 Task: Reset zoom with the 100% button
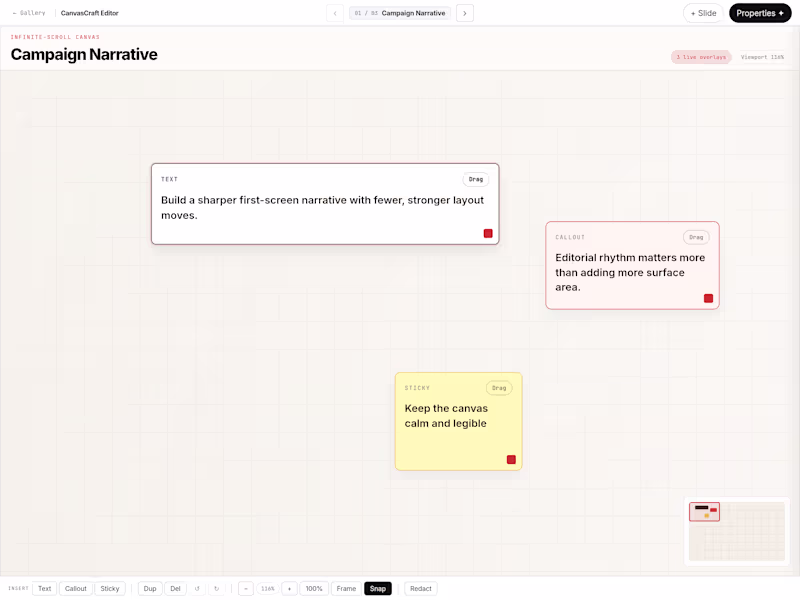point(313,588)
